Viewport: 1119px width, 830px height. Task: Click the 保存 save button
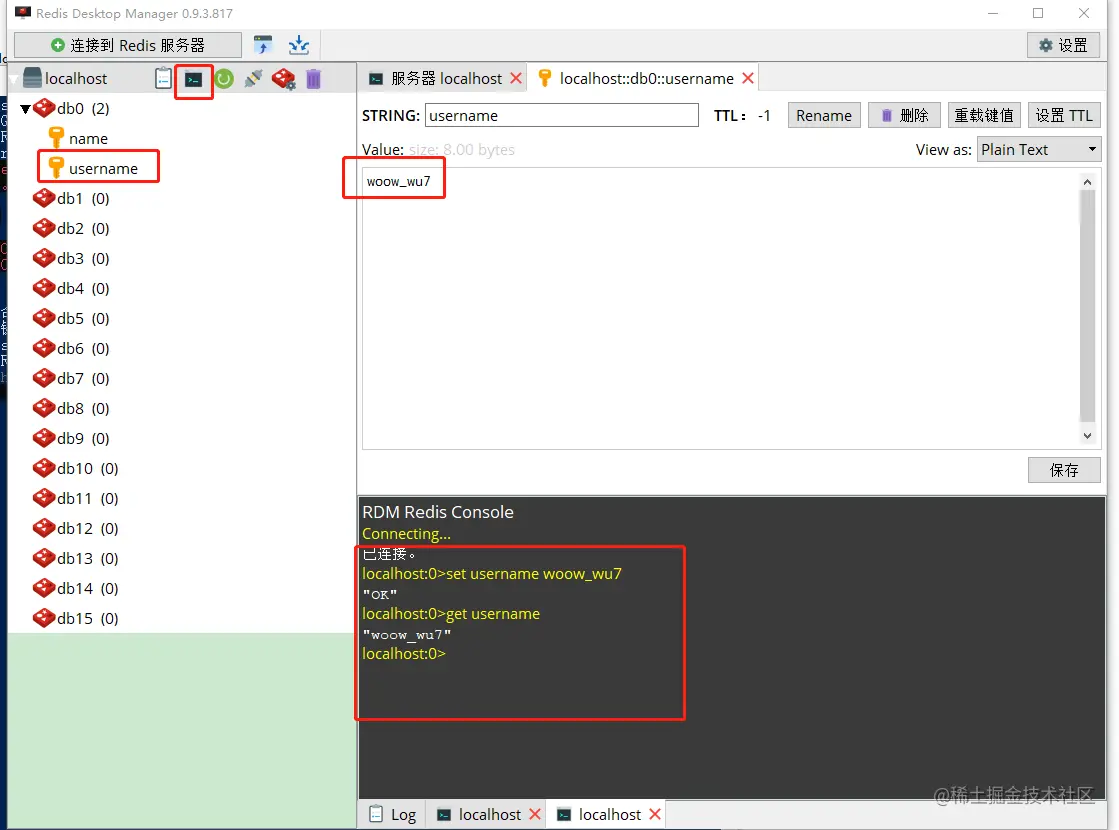1064,470
